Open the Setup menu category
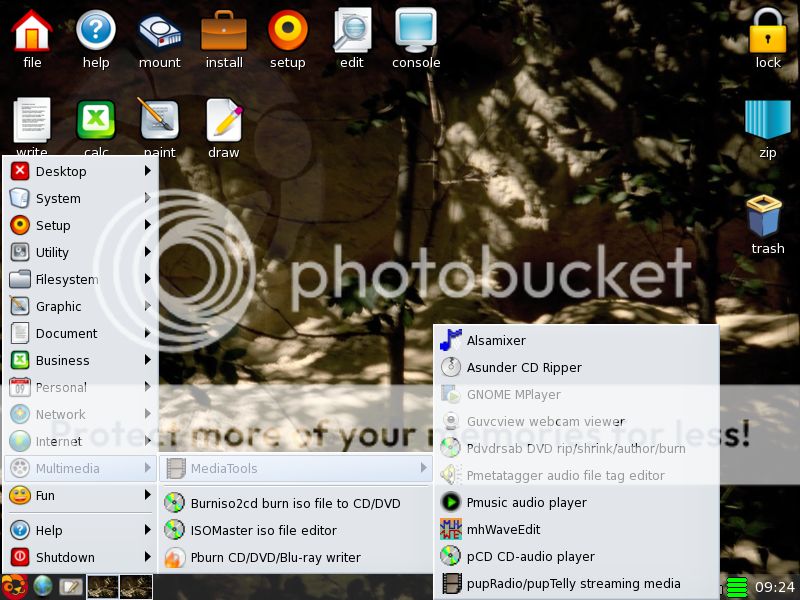This screenshot has width=800, height=600. click(x=81, y=225)
